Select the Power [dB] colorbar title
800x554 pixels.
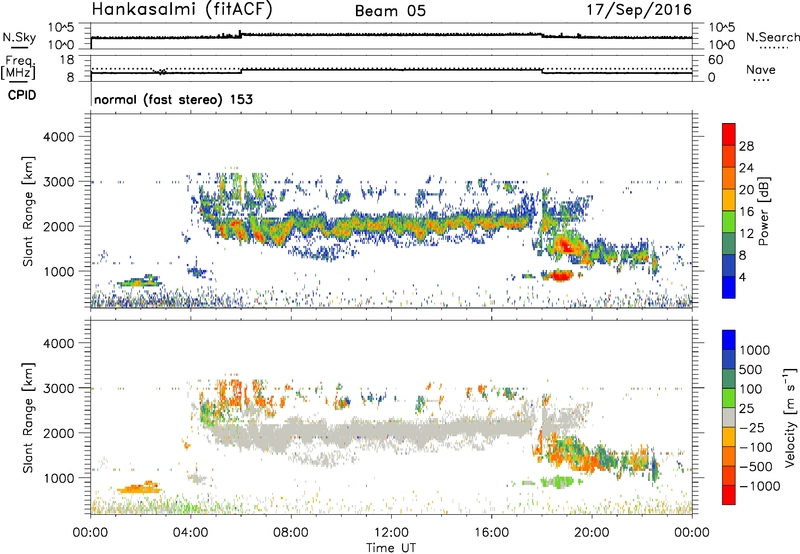[x=763, y=211]
